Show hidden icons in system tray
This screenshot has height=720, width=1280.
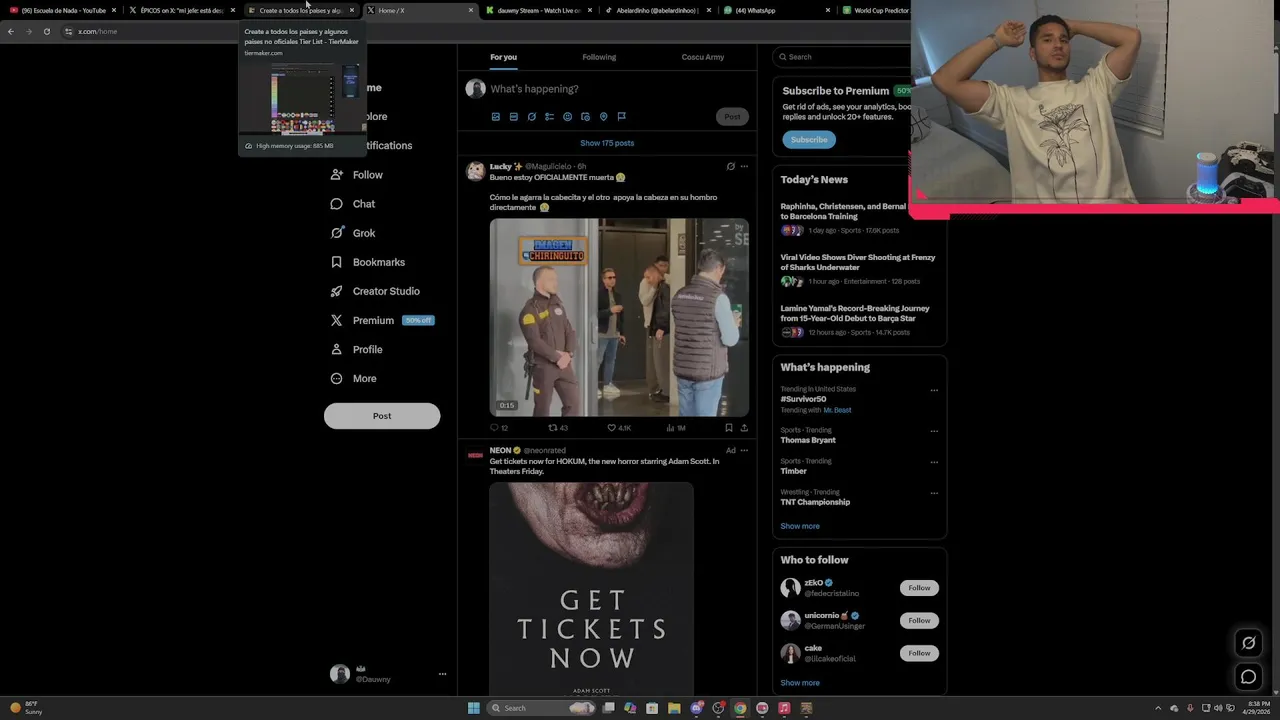[1158, 708]
